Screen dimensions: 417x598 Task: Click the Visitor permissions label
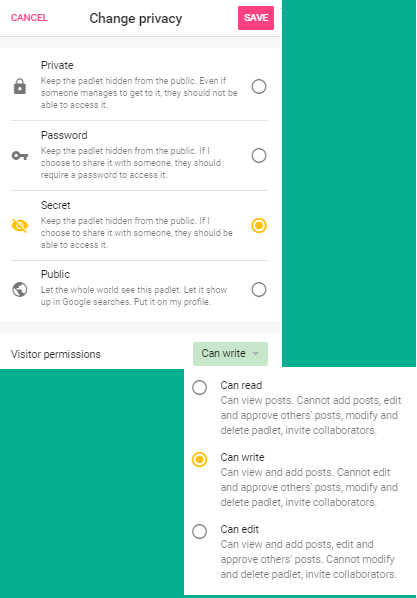pyautogui.click(x=56, y=354)
